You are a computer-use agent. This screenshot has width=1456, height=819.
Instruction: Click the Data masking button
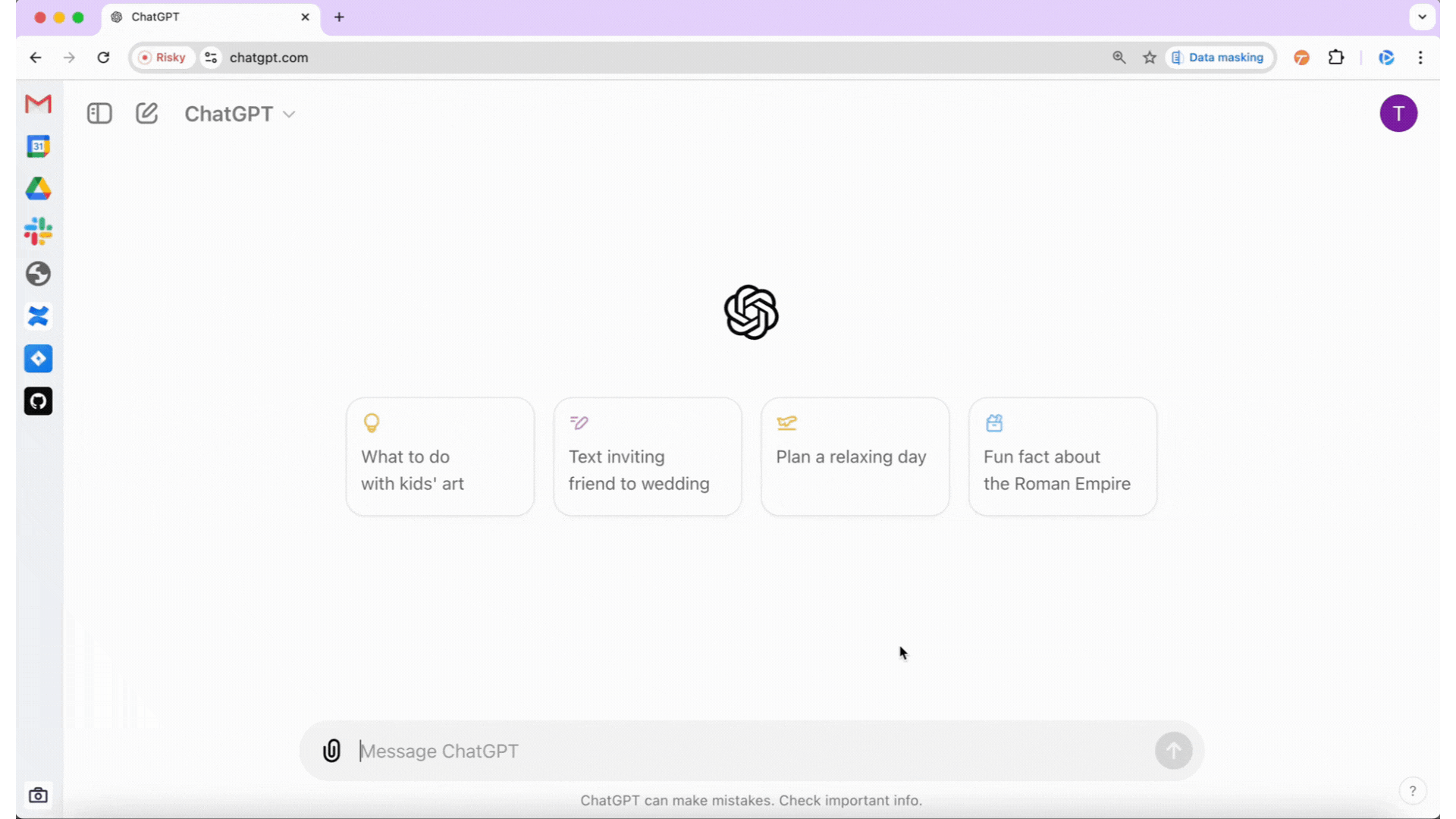pos(1219,58)
